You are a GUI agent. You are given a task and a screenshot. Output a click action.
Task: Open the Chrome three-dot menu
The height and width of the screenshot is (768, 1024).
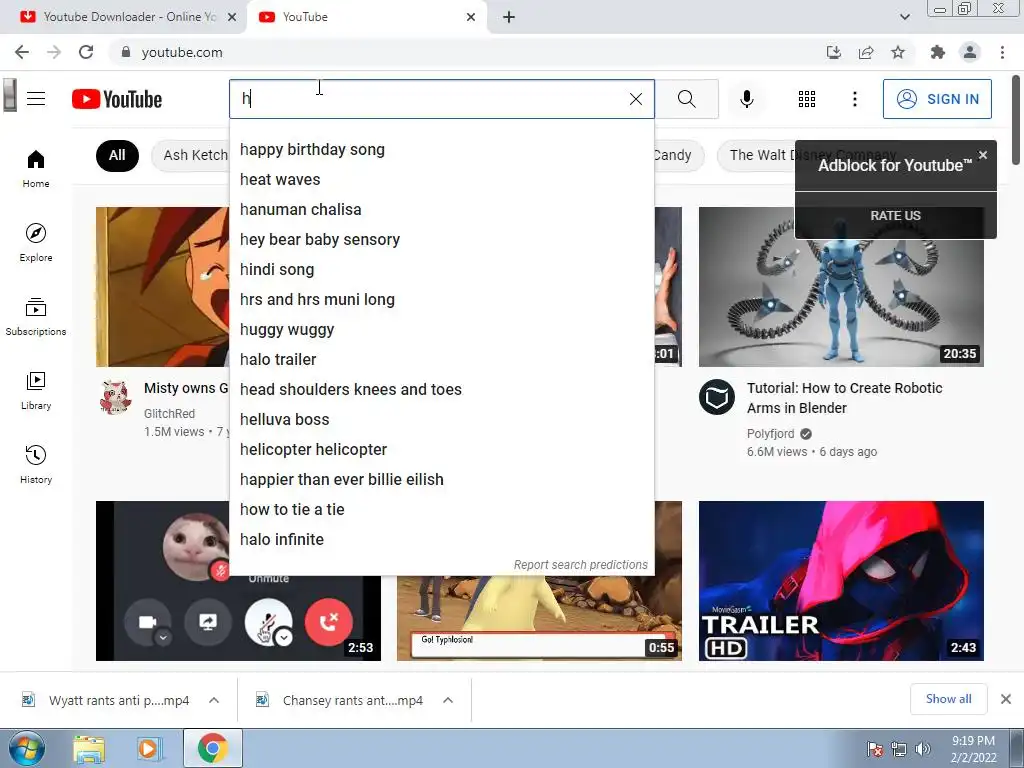pos(1002,52)
